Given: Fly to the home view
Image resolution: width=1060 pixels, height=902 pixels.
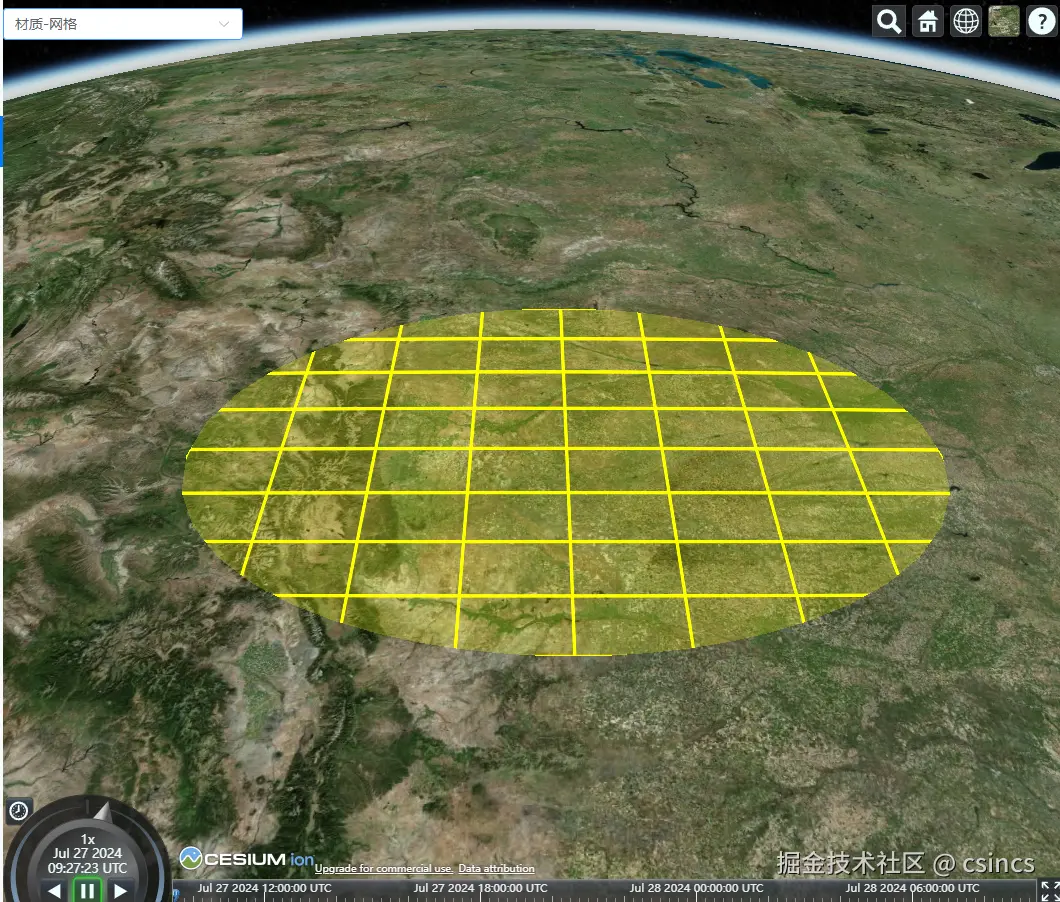Looking at the screenshot, I should 928,22.
